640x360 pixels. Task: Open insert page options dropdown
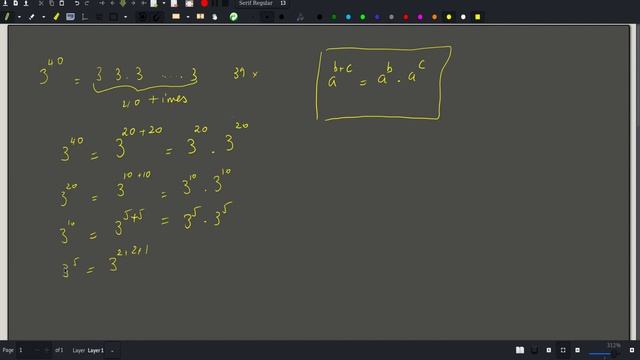[x=164, y=3]
